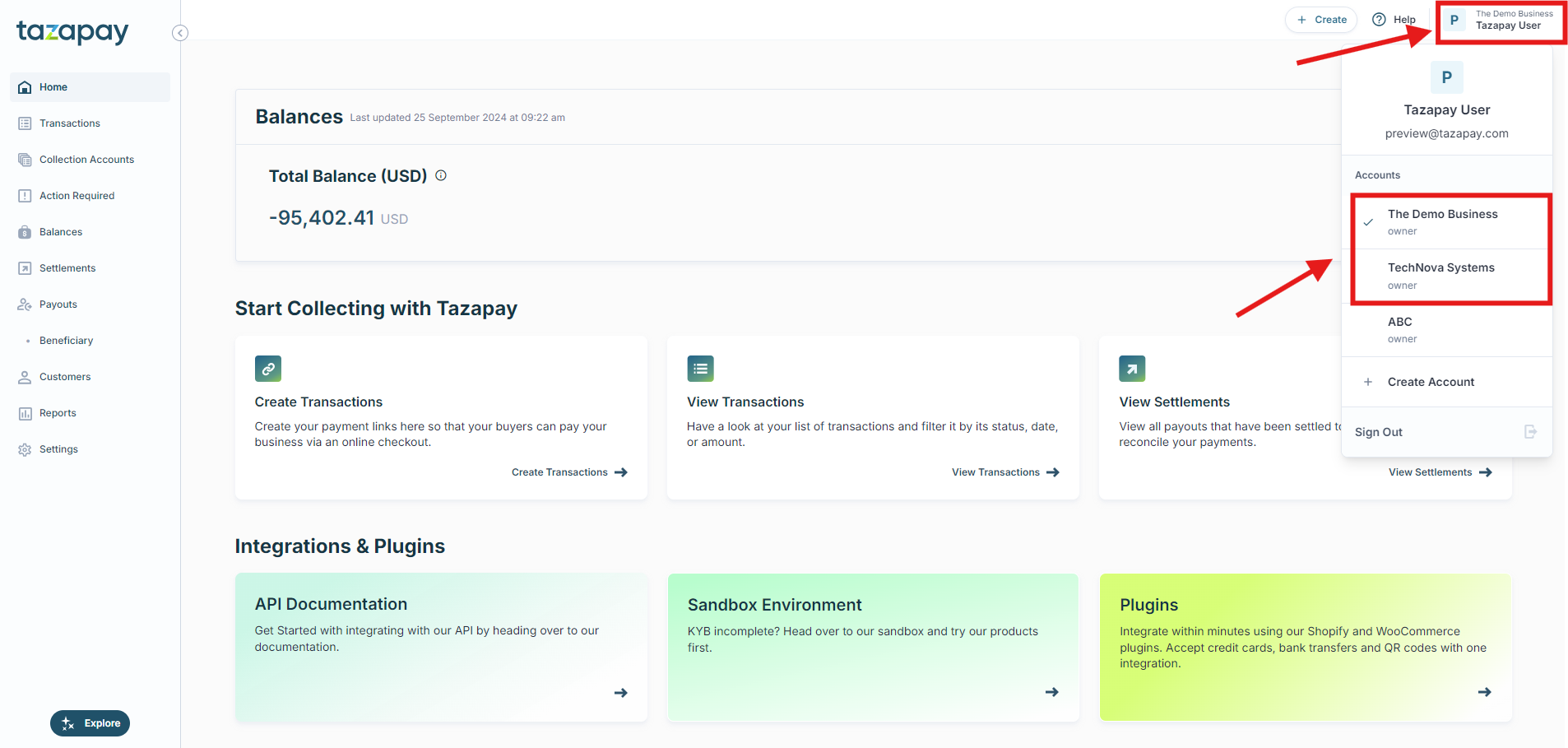Open Collection Accounts page
The height and width of the screenshot is (748, 1568).
coord(90,160)
